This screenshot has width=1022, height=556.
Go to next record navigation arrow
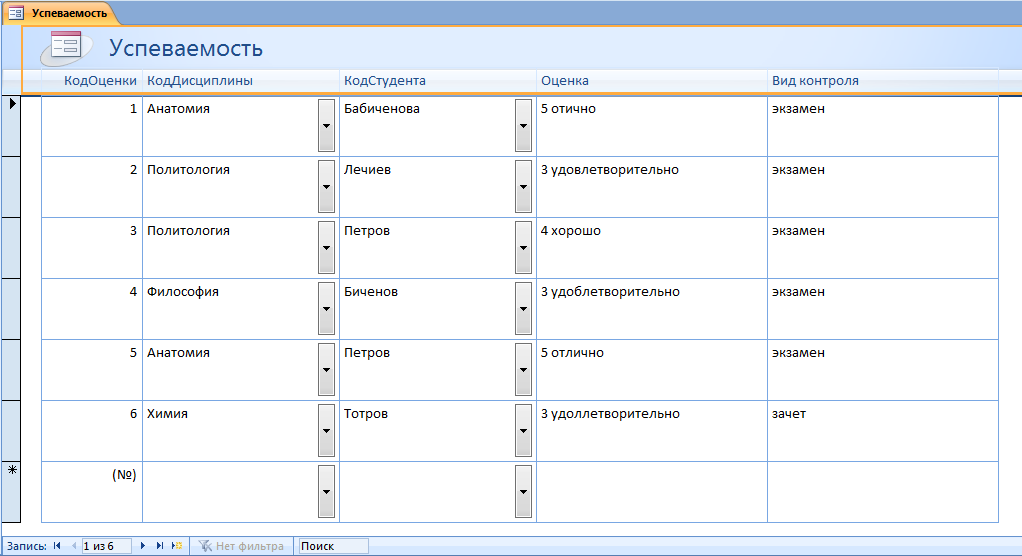pyautogui.click(x=143, y=546)
